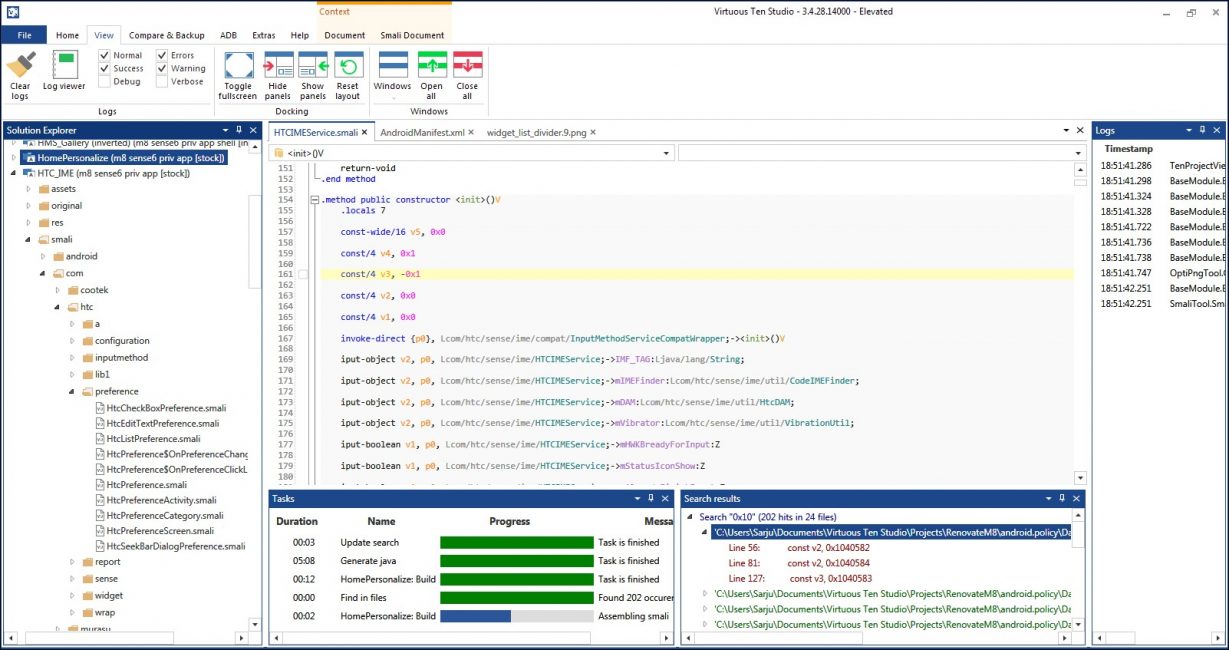Click the Duration column header in Tasks
Screen dimensions: 1229x650
[x=297, y=521]
